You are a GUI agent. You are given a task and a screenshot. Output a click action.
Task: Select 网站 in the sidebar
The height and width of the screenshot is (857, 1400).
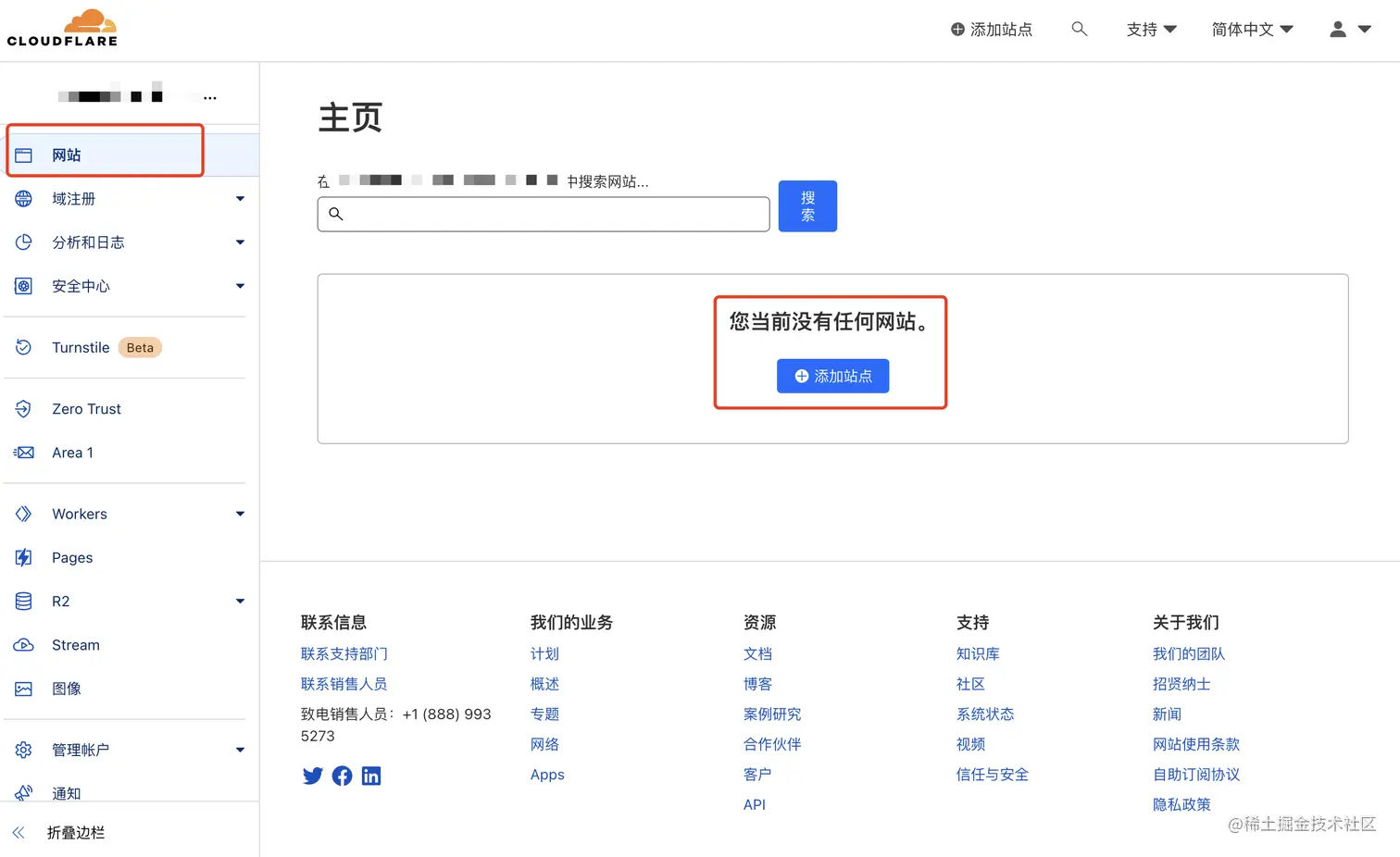click(x=130, y=155)
